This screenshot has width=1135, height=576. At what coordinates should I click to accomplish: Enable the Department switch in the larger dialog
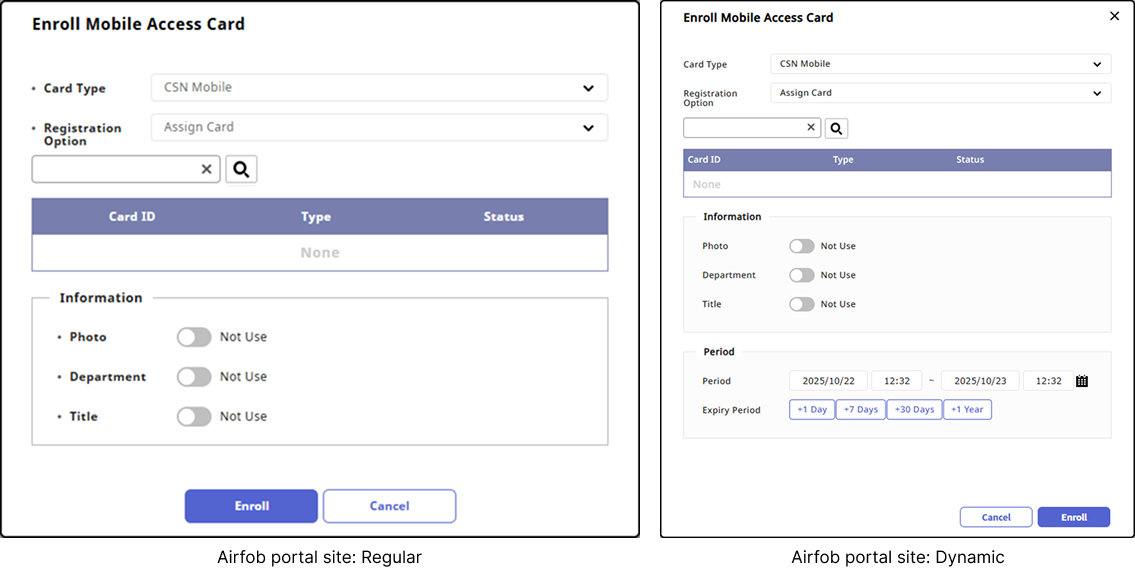[194, 377]
